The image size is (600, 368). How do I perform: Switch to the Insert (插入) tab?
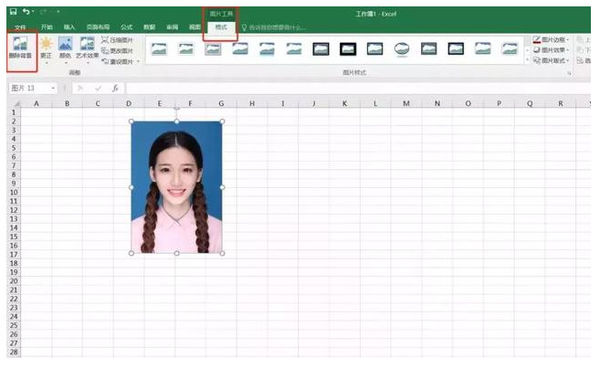[69, 27]
